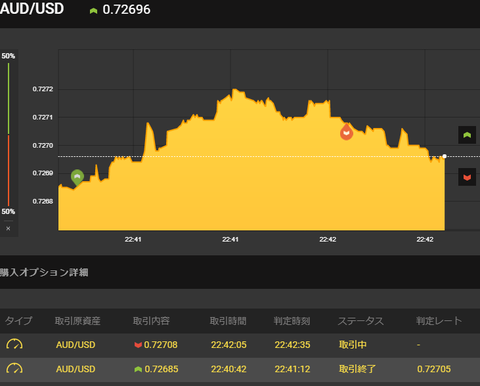Screen dimensions: 480x386
Task: Click the orange sell marker on the chart
Action: pyautogui.click(x=346, y=132)
